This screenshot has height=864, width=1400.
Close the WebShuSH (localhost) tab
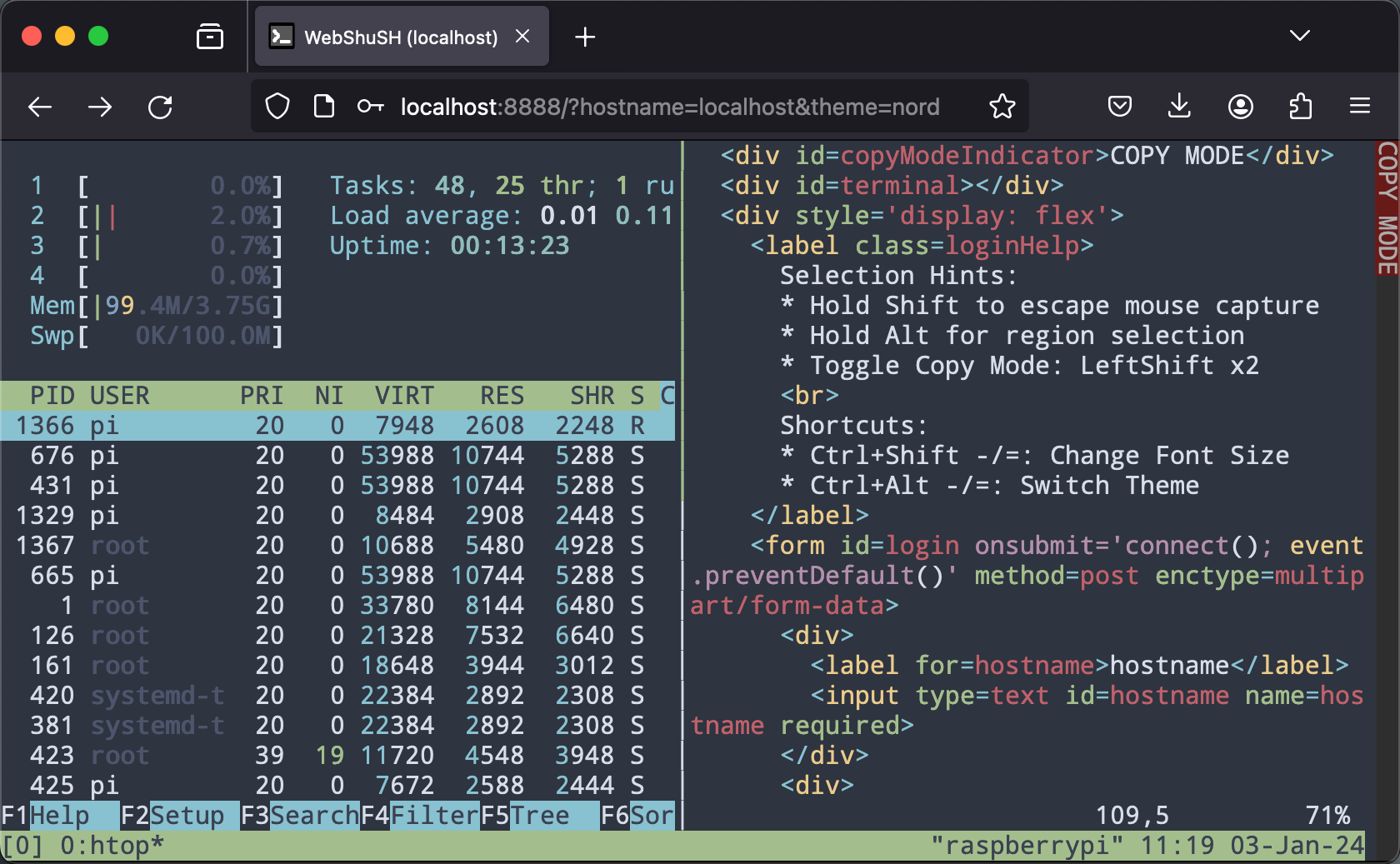tap(522, 36)
